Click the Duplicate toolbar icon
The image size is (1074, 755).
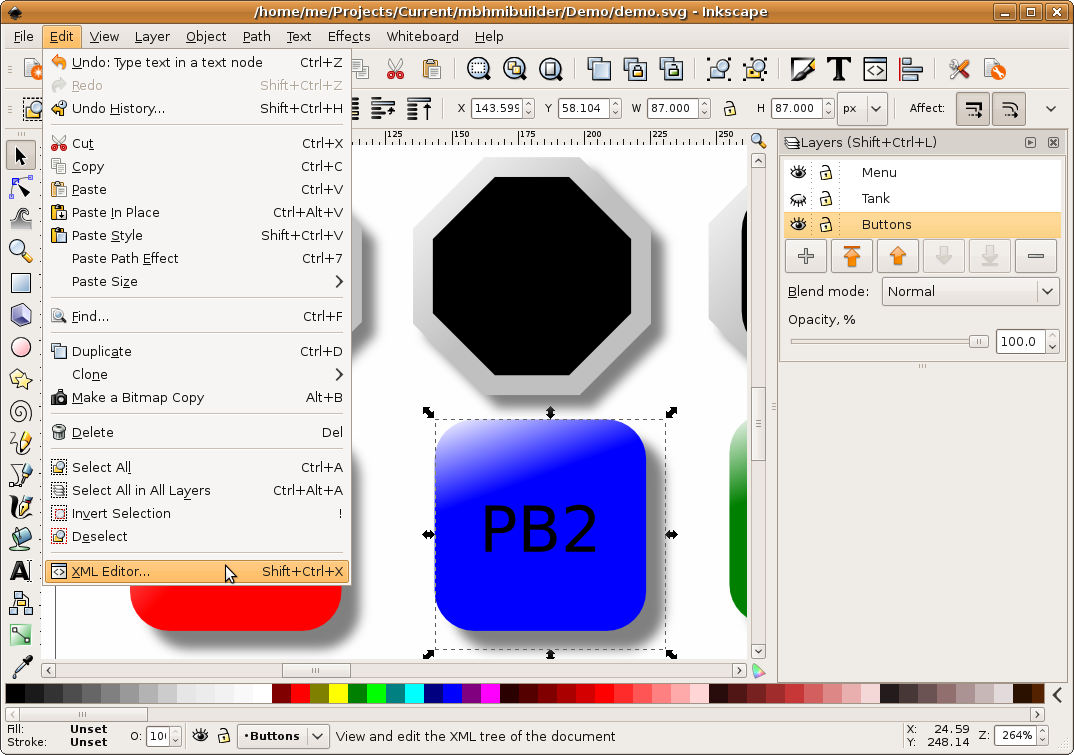(599, 69)
